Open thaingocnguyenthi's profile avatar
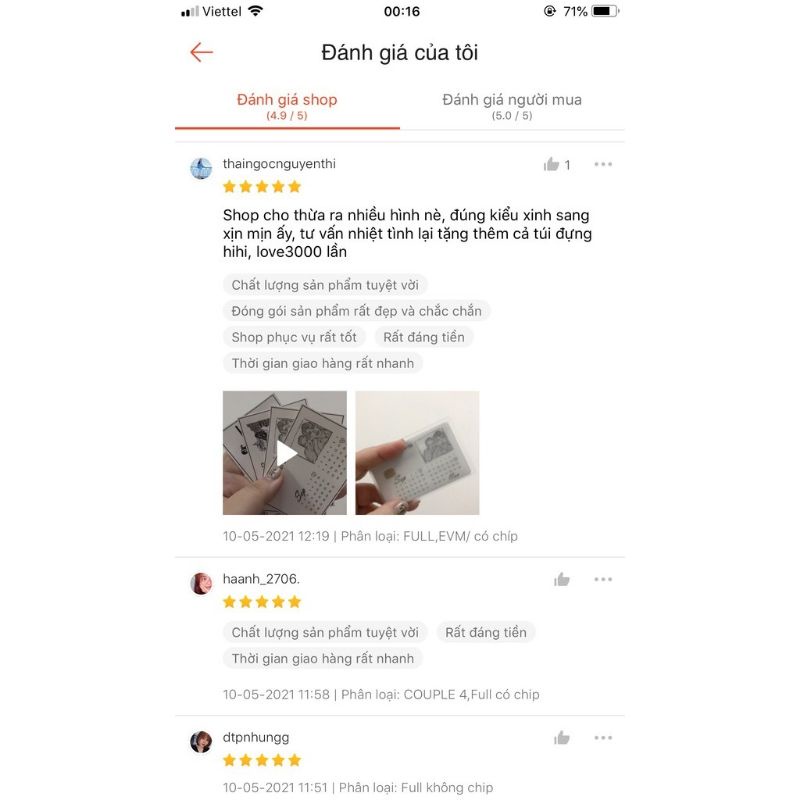Image resolution: width=800 pixels, height=800 pixels. [201, 168]
